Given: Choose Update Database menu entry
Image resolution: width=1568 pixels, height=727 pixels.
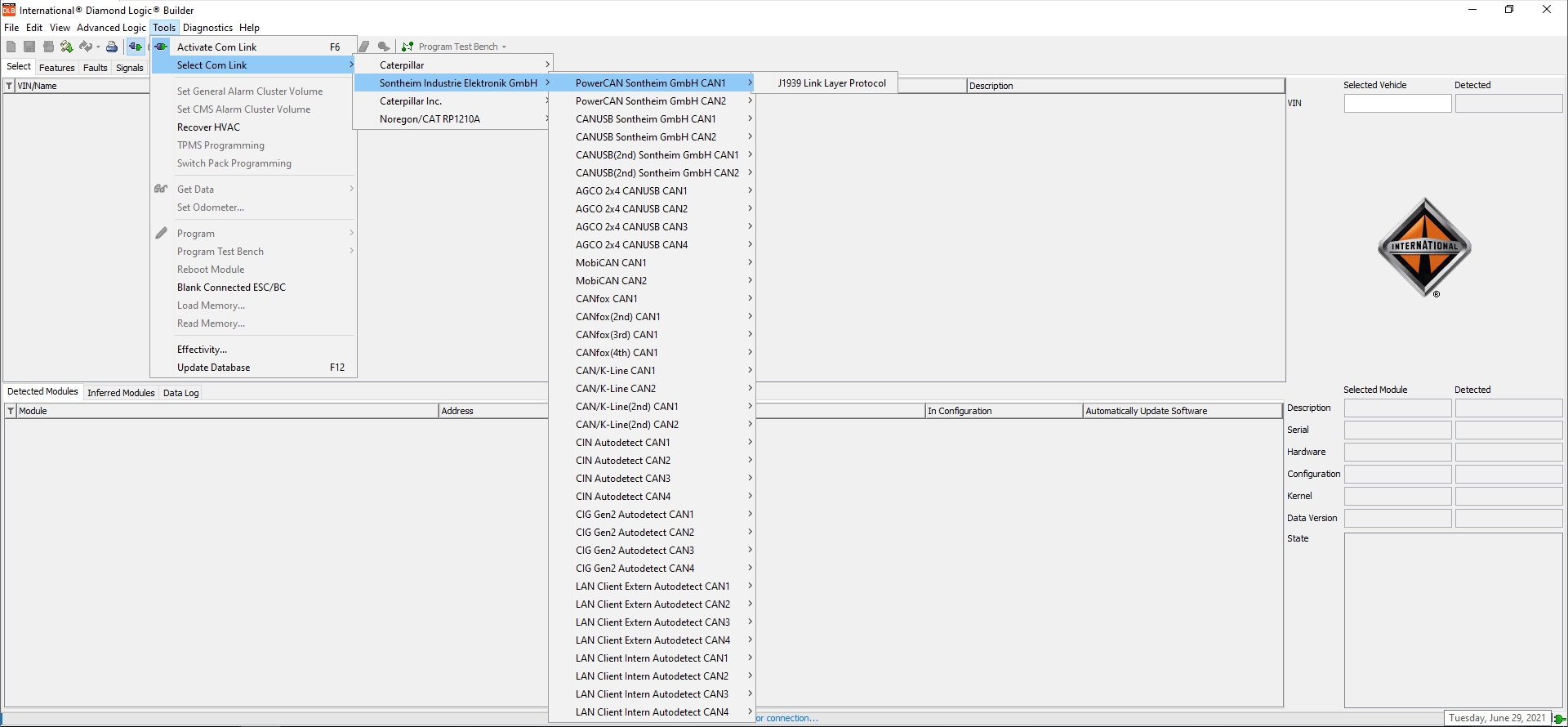Looking at the screenshot, I should 254,368.
